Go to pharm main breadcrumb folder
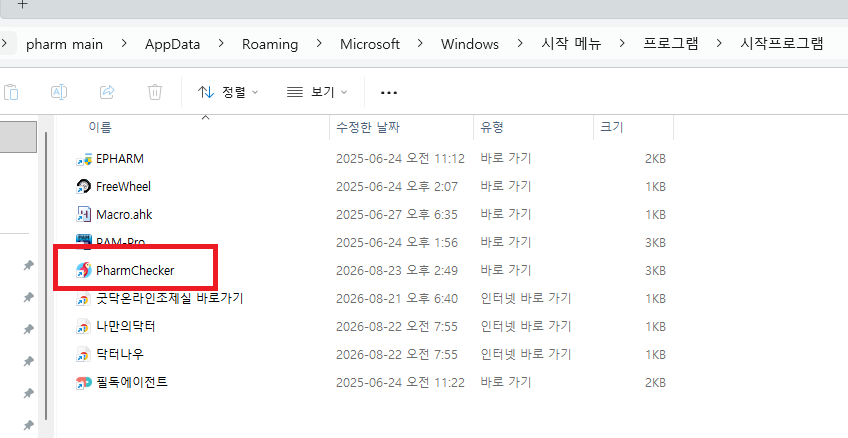The width and height of the screenshot is (848, 438). pos(64,44)
